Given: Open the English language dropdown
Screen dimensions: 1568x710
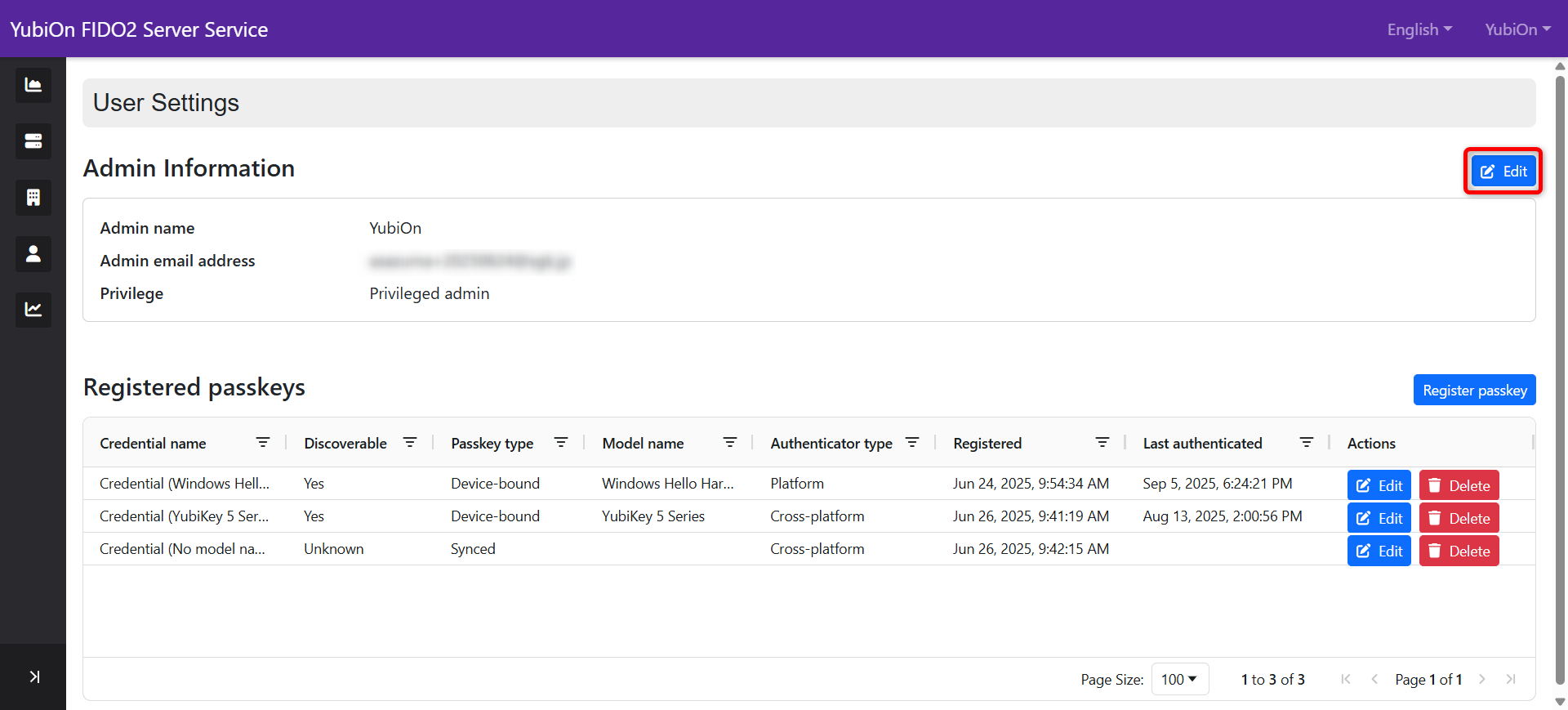Looking at the screenshot, I should pos(1419,29).
